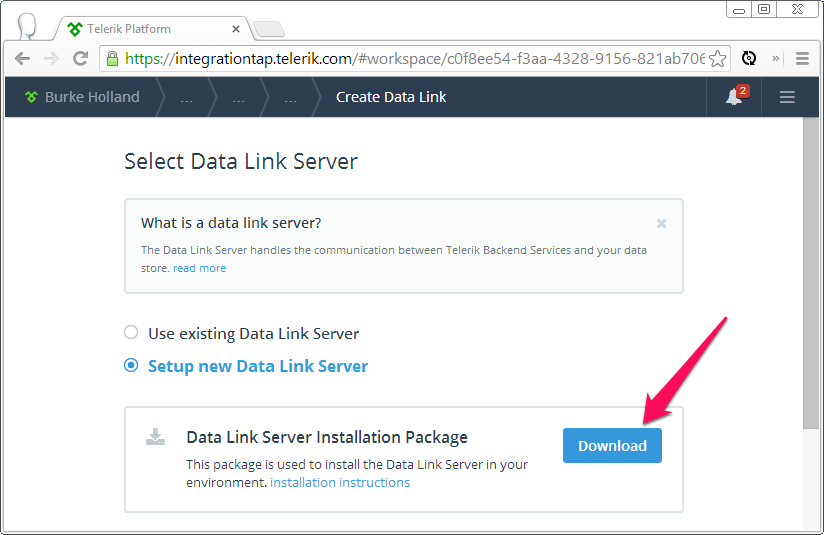This screenshot has width=824, height=535.
Task: Click the download package tray icon
Action: point(155,437)
